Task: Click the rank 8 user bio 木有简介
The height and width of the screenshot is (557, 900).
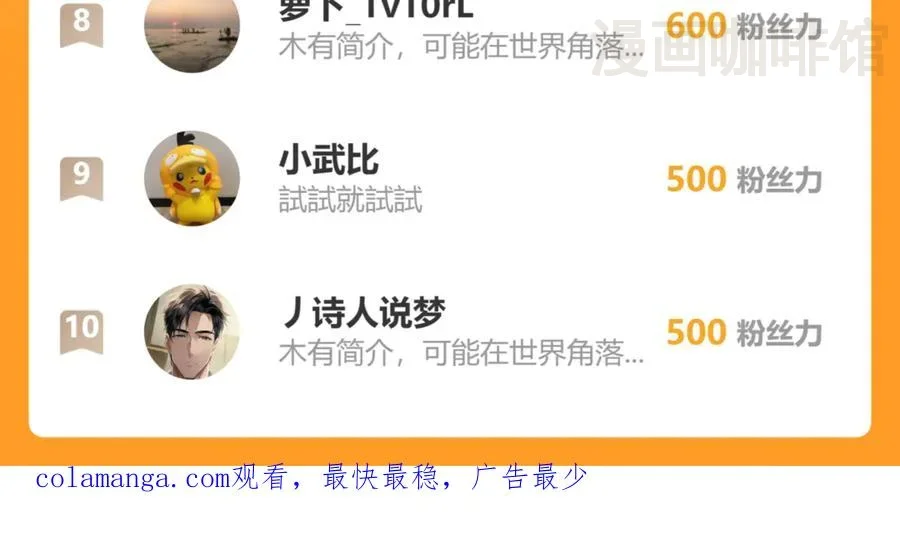Action: [461, 46]
